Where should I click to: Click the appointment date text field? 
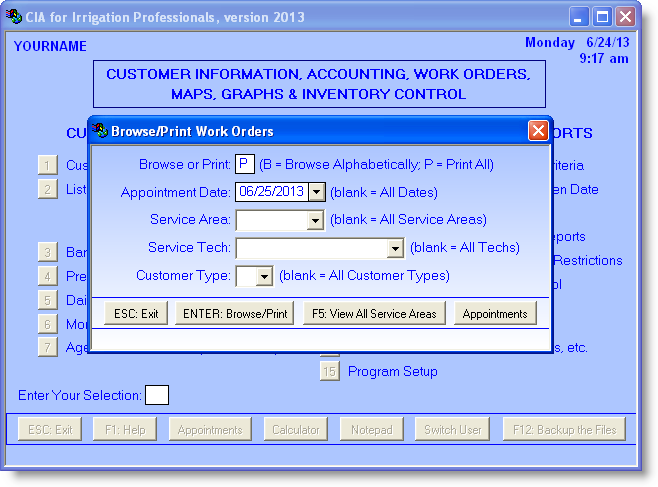pos(270,192)
